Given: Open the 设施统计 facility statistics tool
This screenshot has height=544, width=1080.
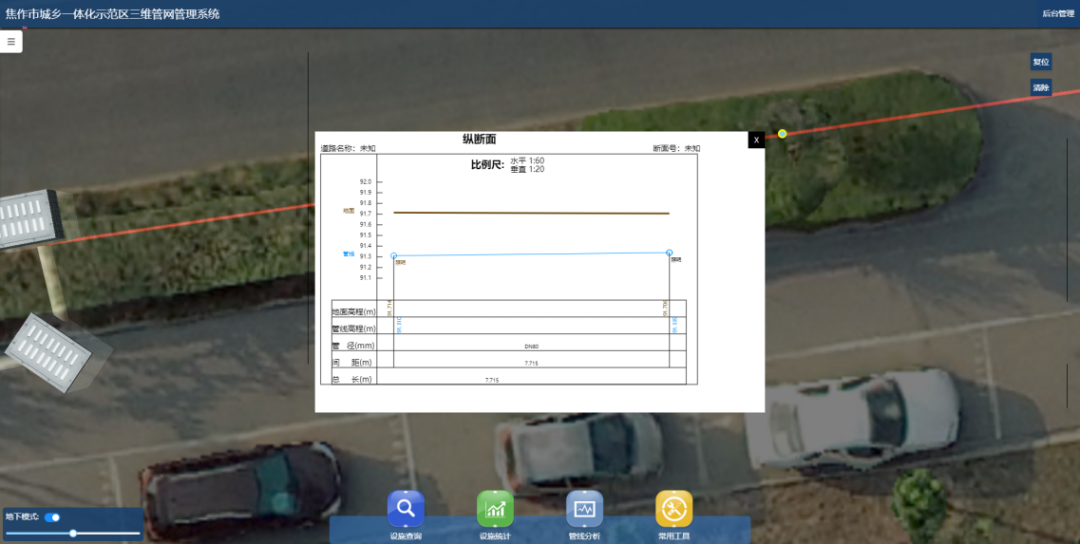Looking at the screenshot, I should click(x=495, y=509).
